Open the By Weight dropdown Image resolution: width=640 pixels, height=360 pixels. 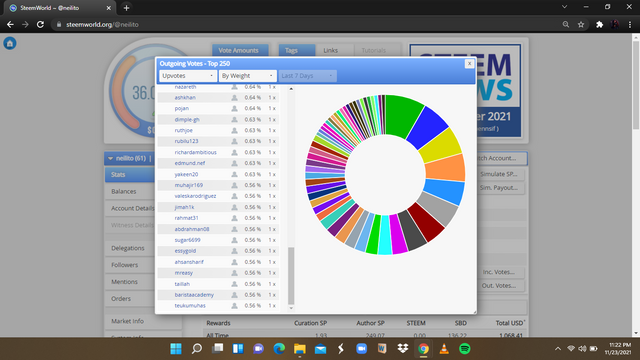(x=247, y=76)
